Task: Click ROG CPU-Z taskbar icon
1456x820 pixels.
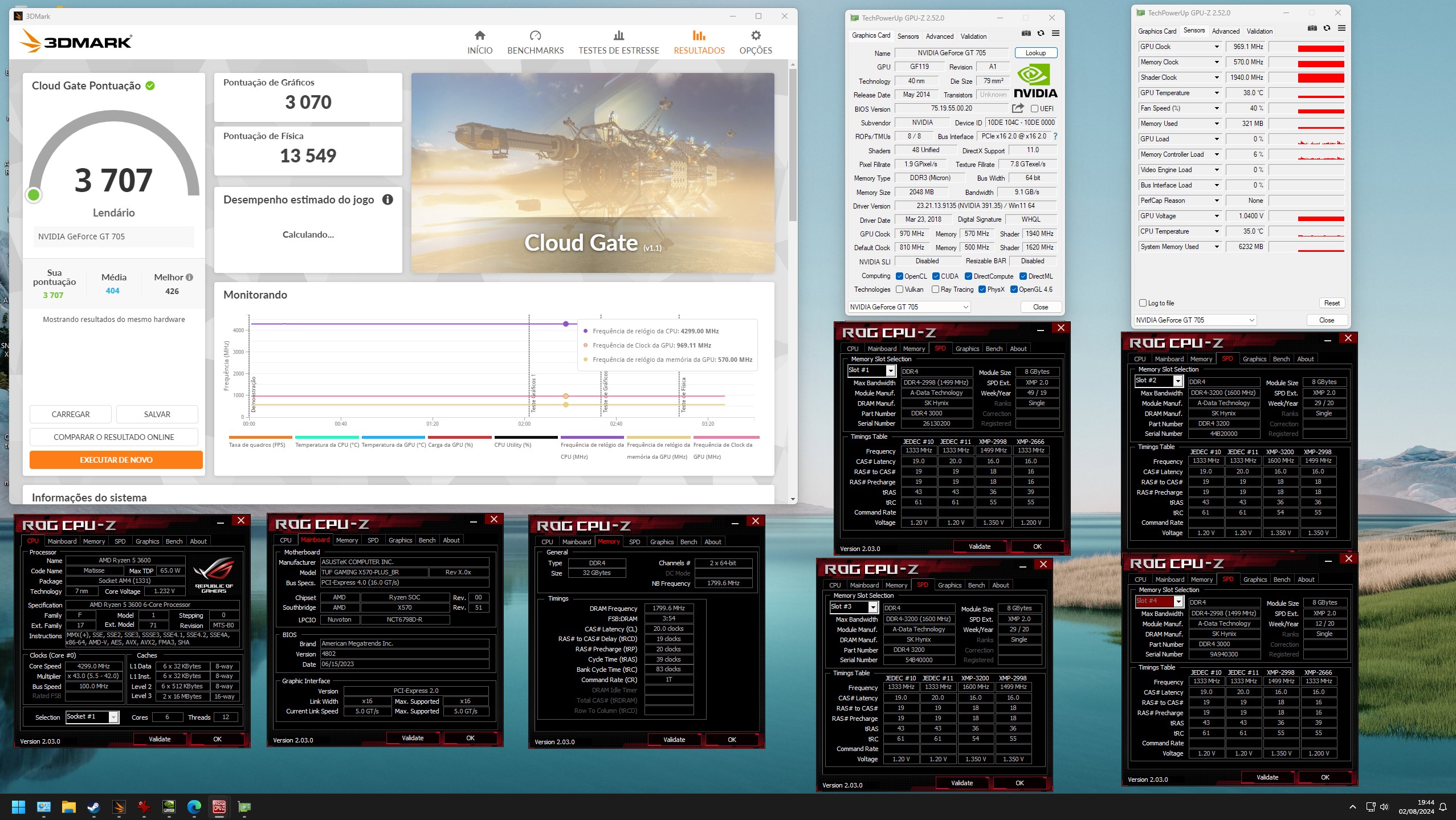Action: [x=219, y=807]
